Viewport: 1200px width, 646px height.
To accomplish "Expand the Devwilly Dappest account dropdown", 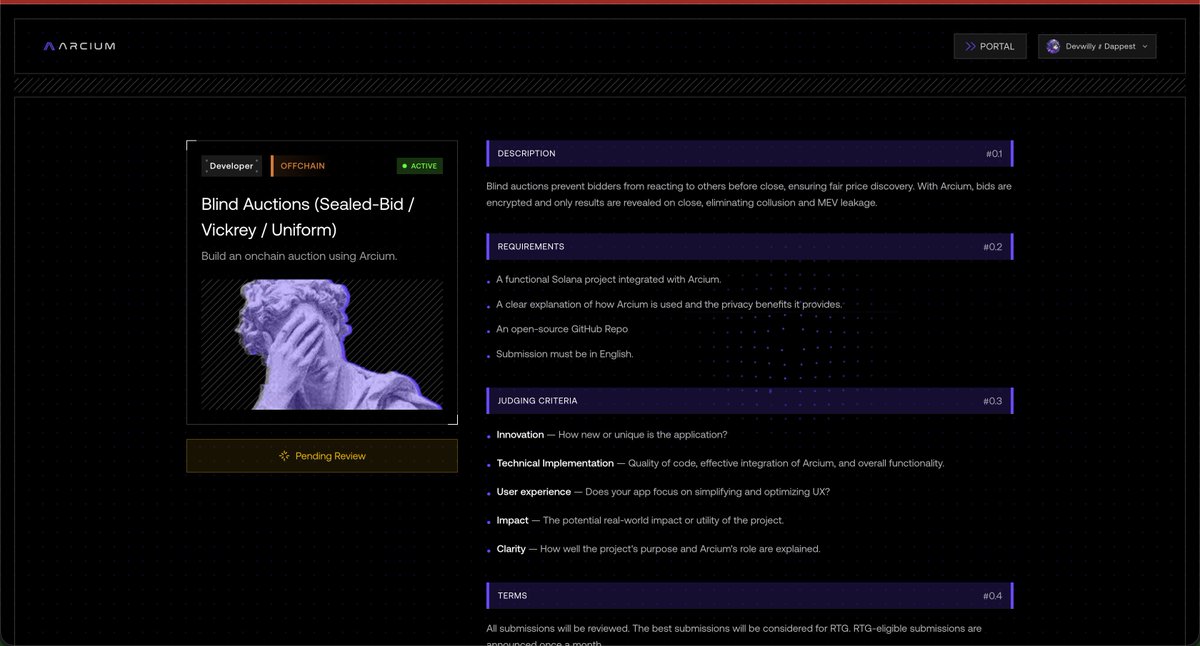I will coord(1097,46).
